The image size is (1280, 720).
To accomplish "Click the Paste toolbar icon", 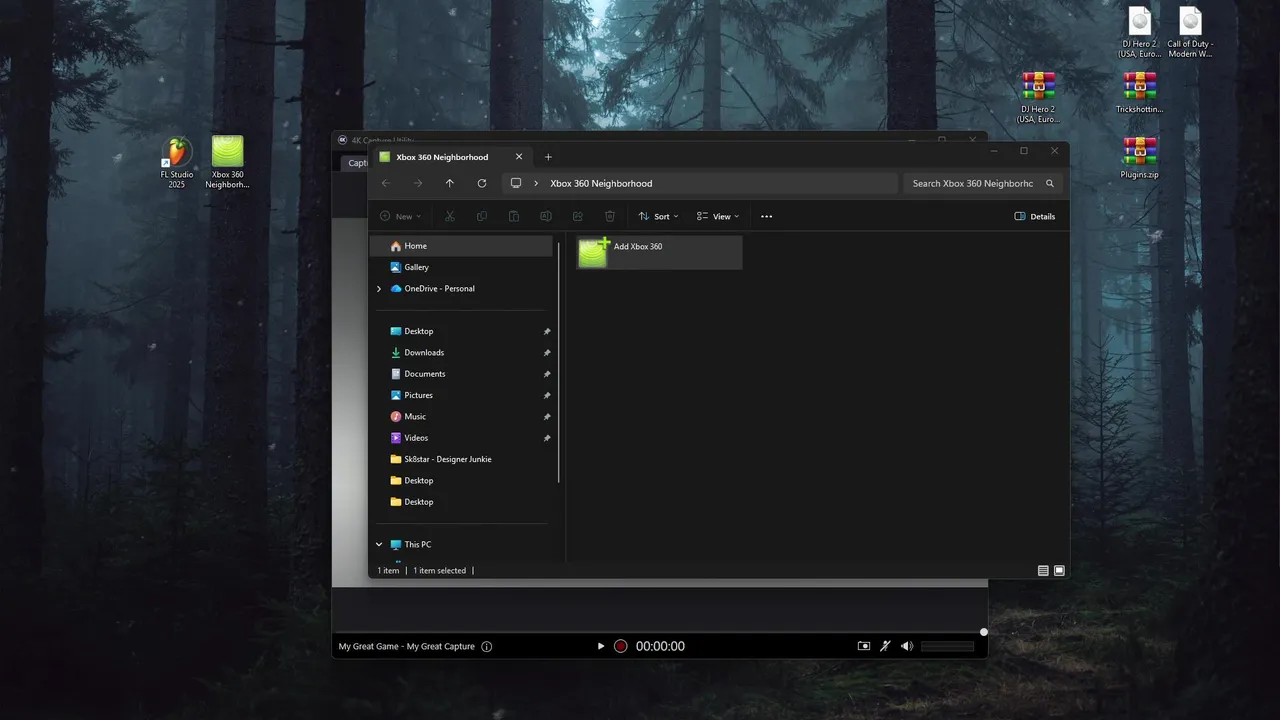I will pyautogui.click(x=514, y=216).
